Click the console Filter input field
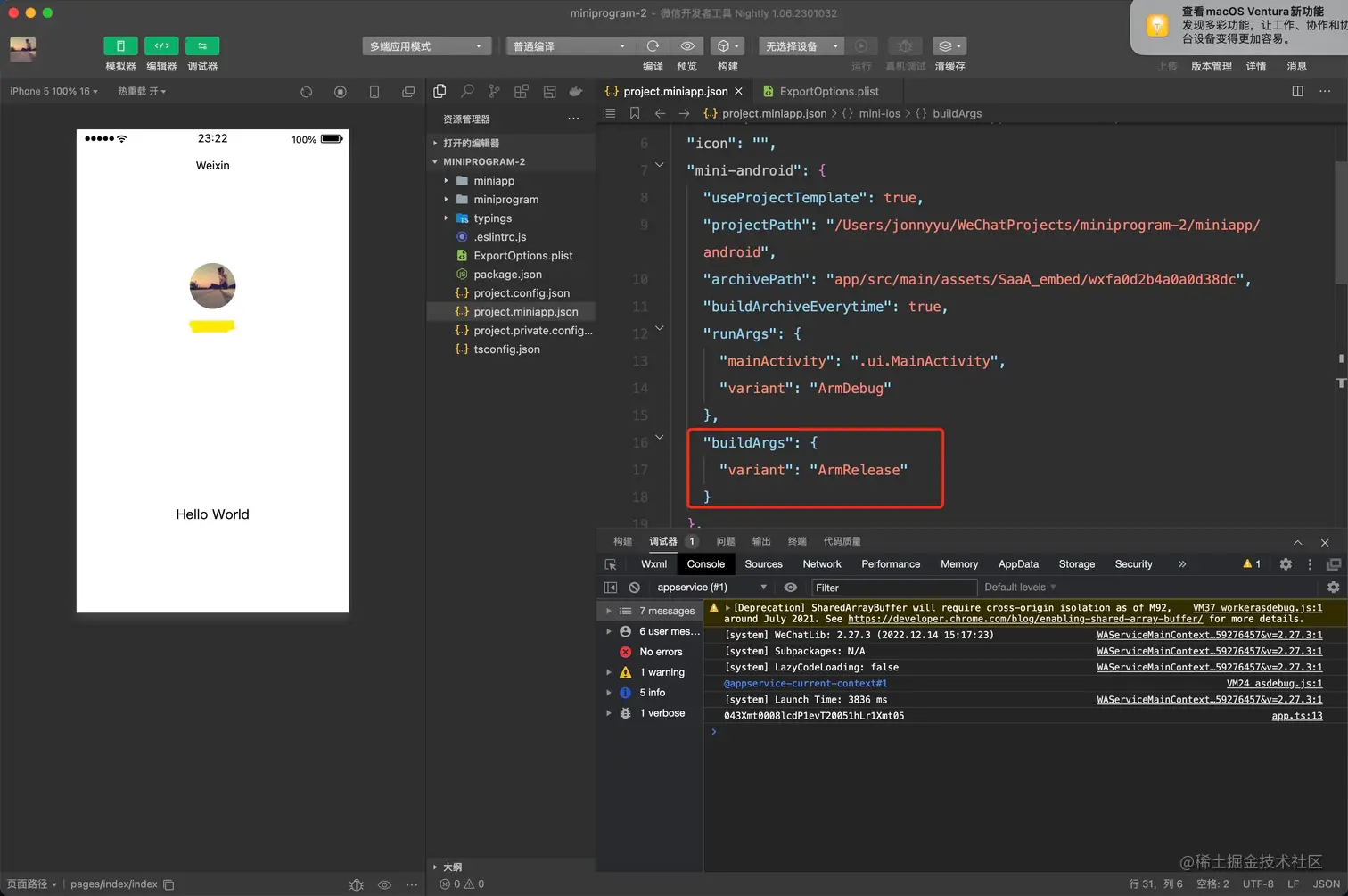 point(893,588)
